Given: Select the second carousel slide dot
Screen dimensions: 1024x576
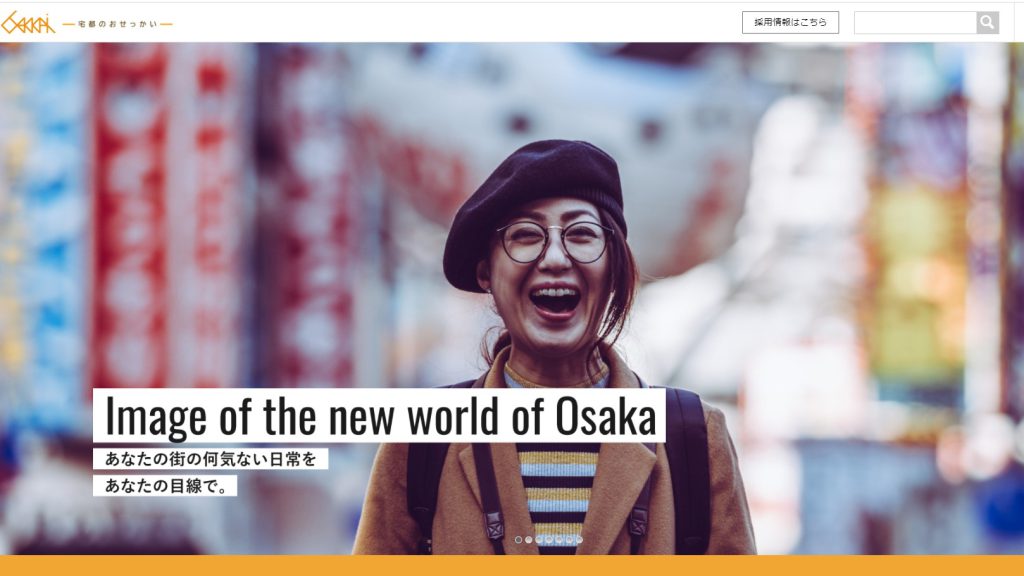Looking at the screenshot, I should 528,539.
